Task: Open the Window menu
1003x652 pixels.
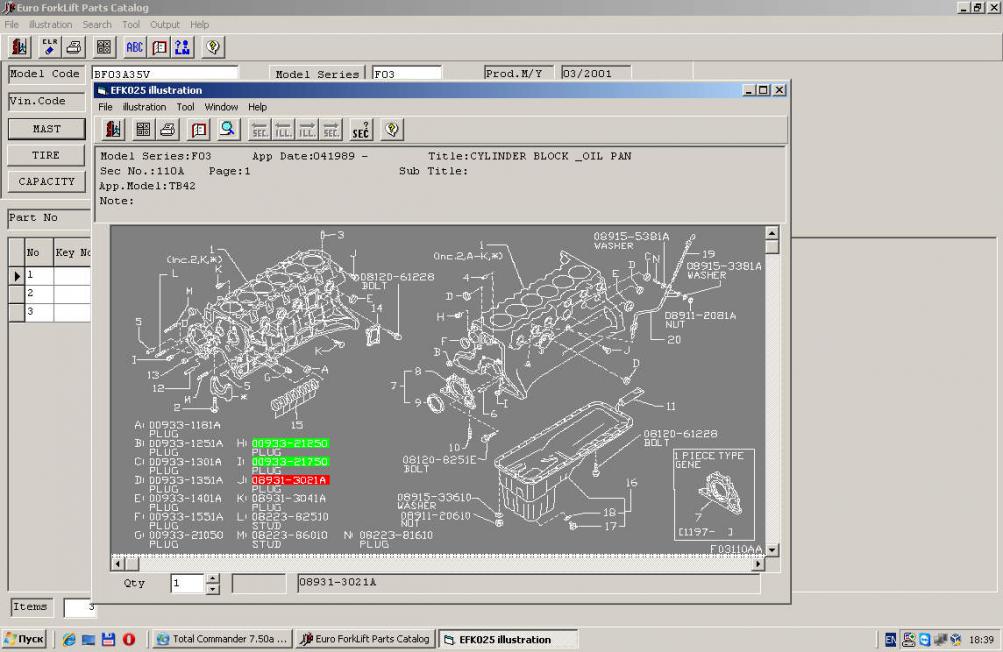Action: pyautogui.click(x=221, y=107)
